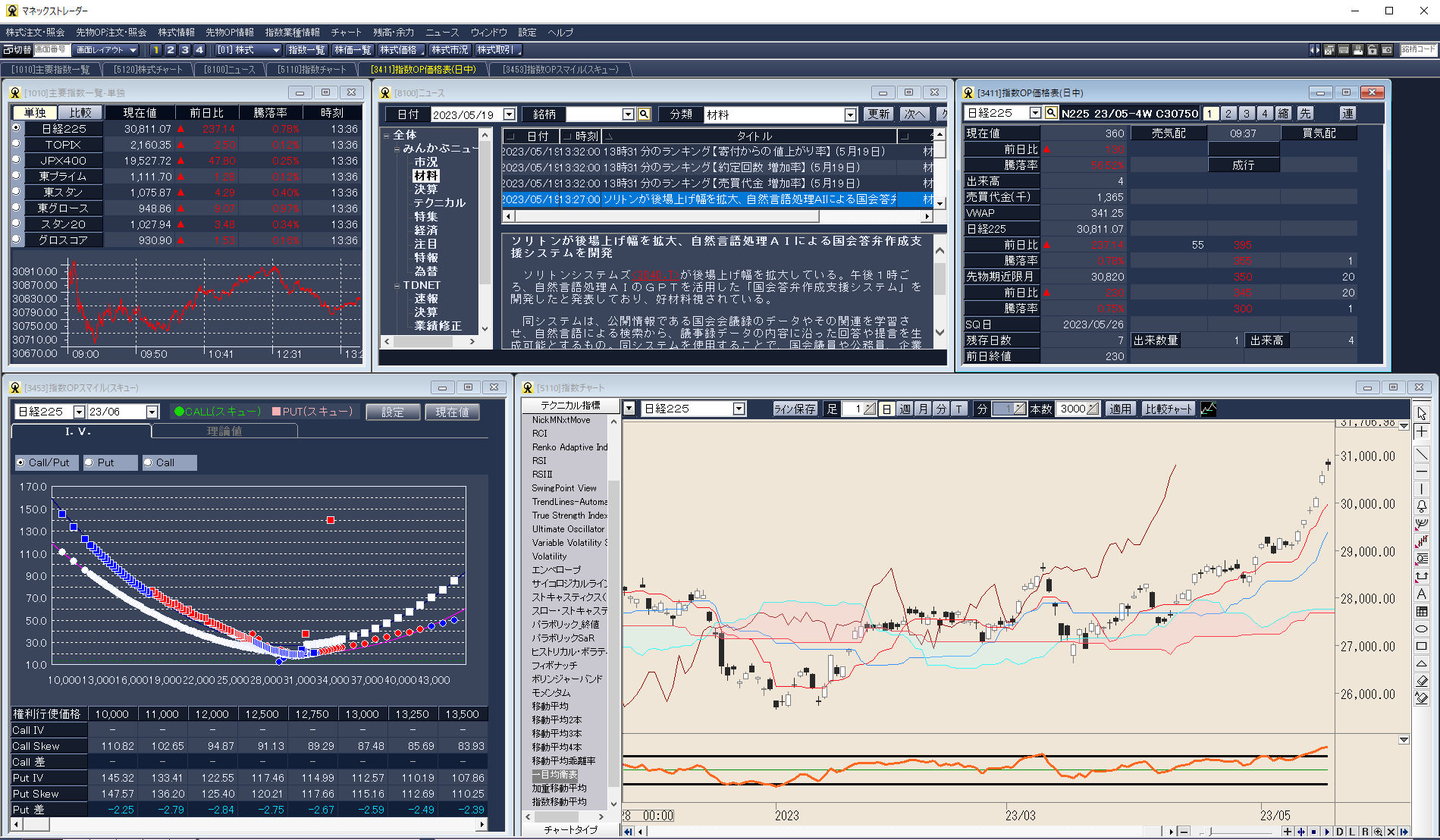Click the print icon in the top toolbar
1440x840 pixels.
point(1357,49)
